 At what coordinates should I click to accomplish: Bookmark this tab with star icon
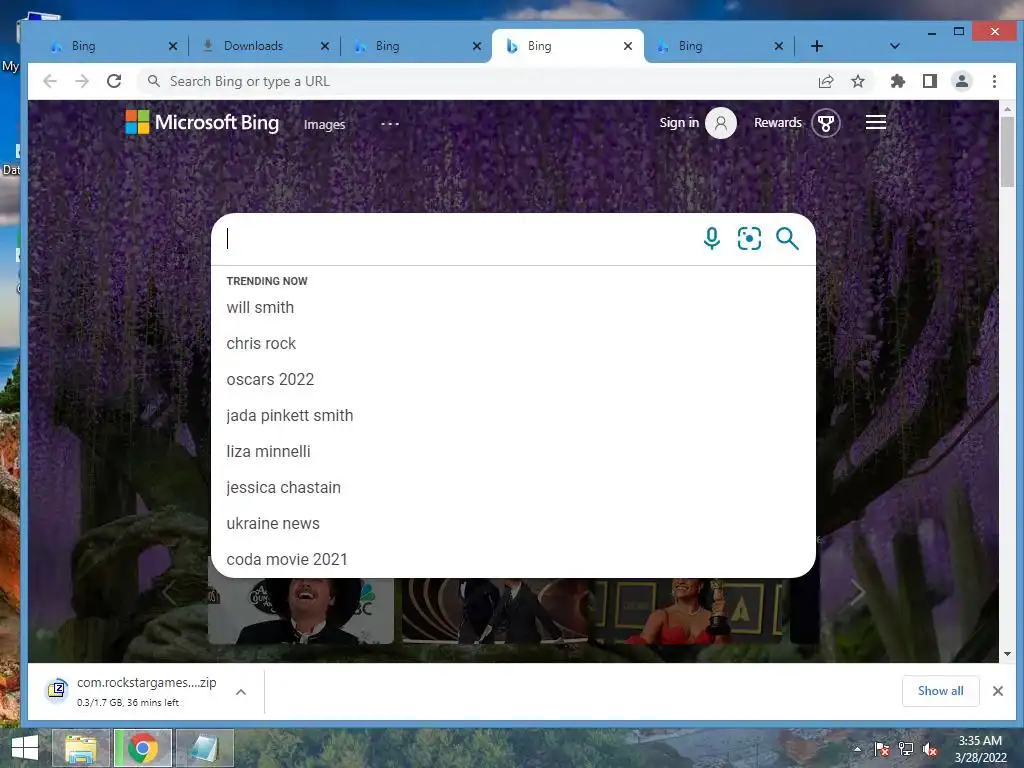coord(858,81)
